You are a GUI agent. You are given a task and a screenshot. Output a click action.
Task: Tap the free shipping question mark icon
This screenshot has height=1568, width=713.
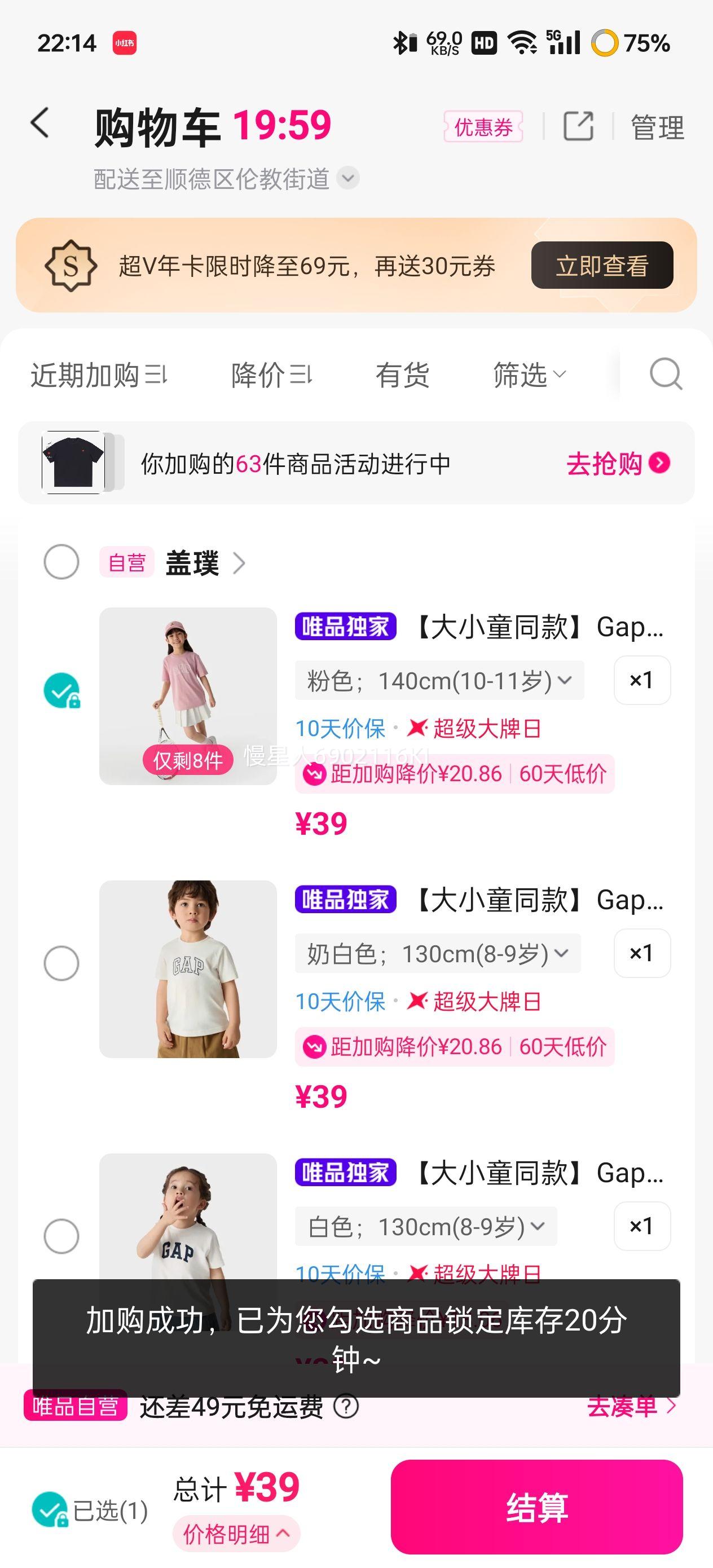click(346, 1406)
